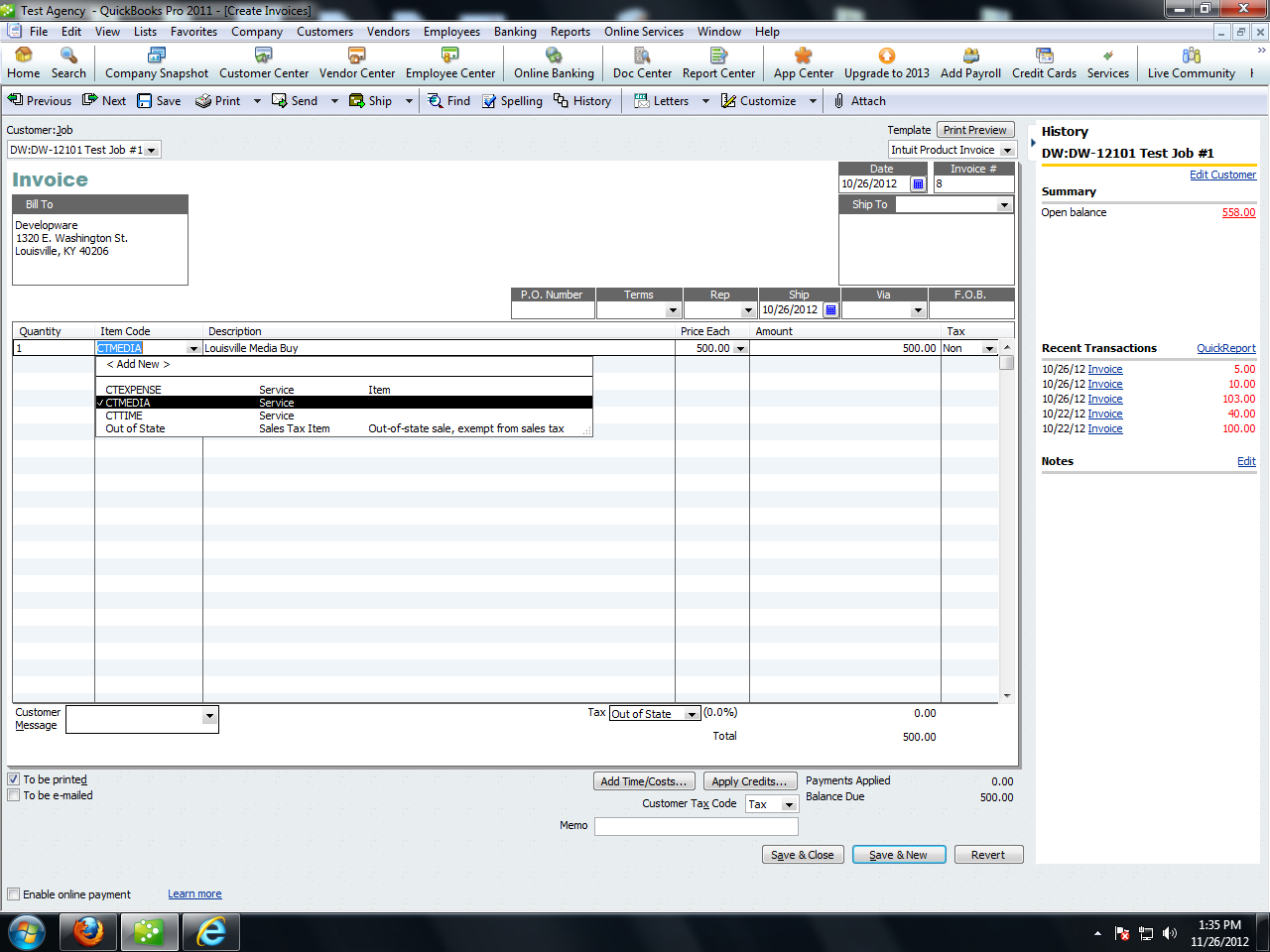
Task: Toggle the To be printed checkbox
Action: [14, 779]
